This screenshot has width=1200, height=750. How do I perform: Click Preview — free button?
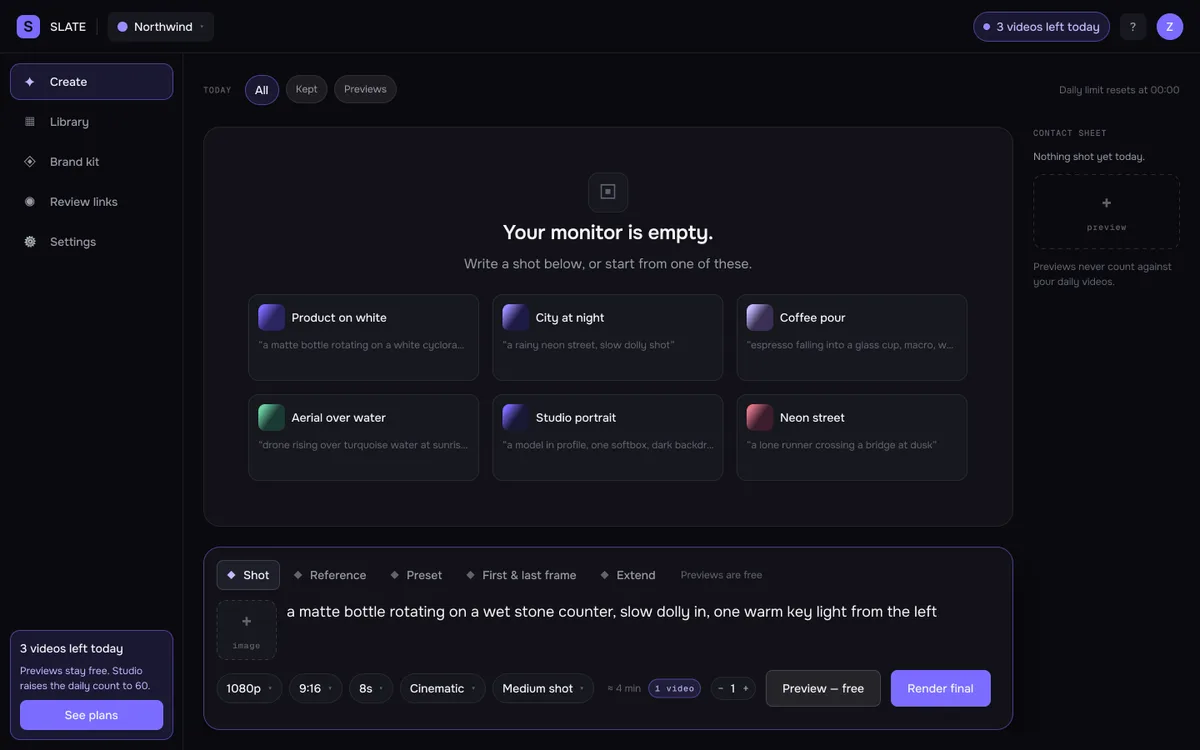(823, 688)
